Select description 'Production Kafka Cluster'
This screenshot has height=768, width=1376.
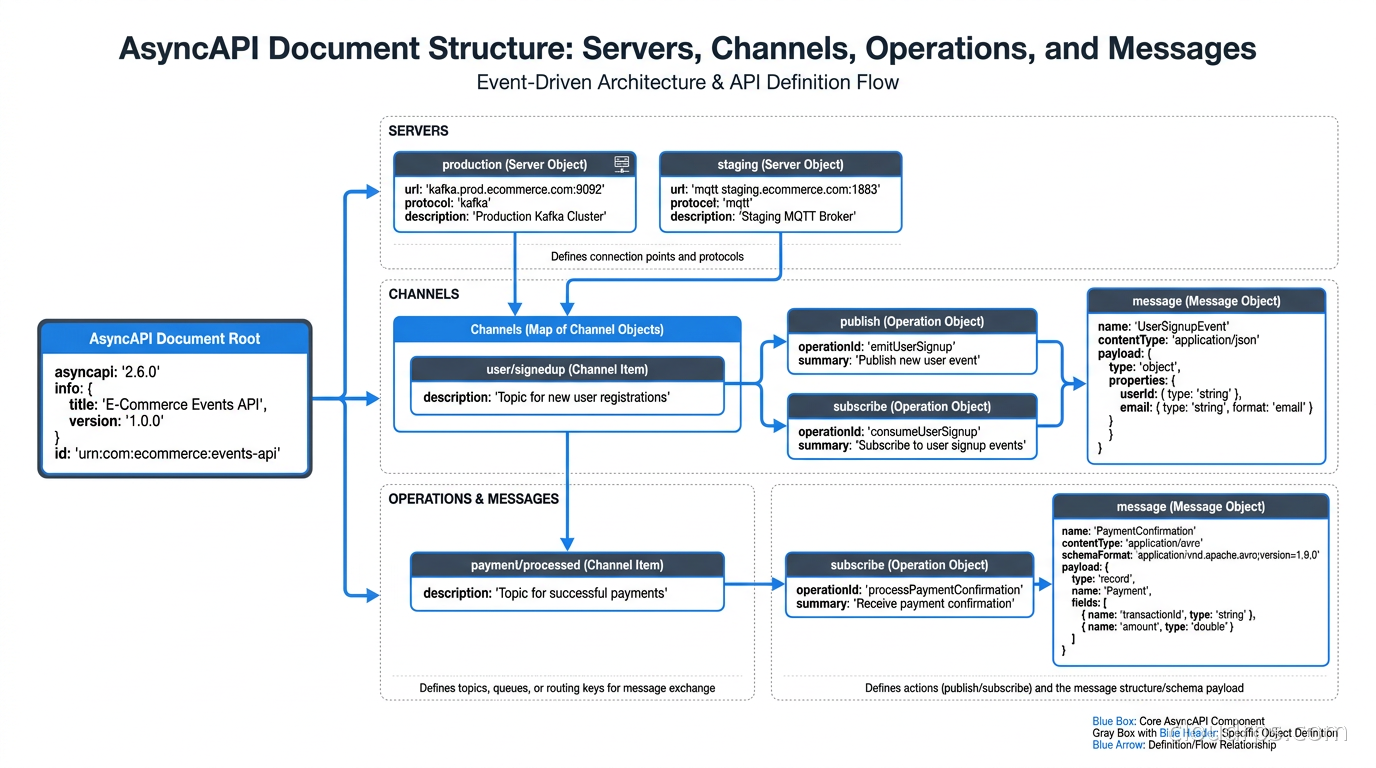pyautogui.click(x=505, y=216)
